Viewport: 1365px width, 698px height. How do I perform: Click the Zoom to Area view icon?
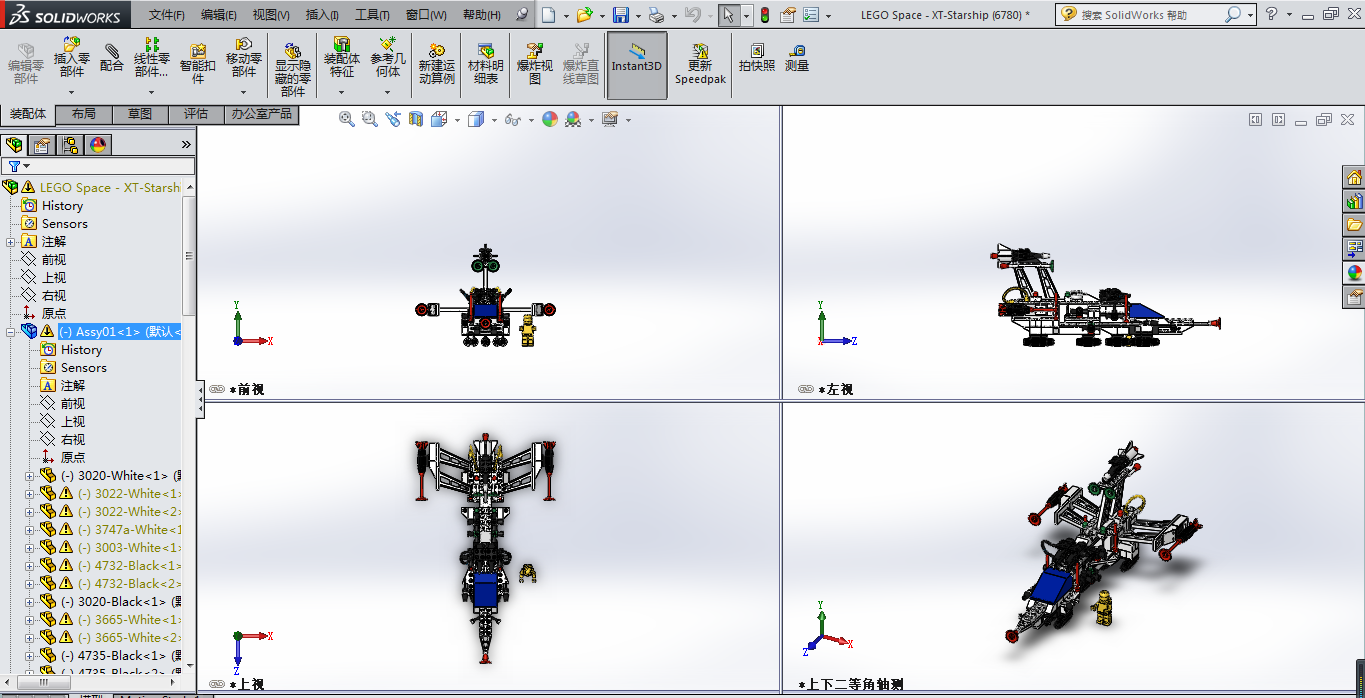point(369,119)
